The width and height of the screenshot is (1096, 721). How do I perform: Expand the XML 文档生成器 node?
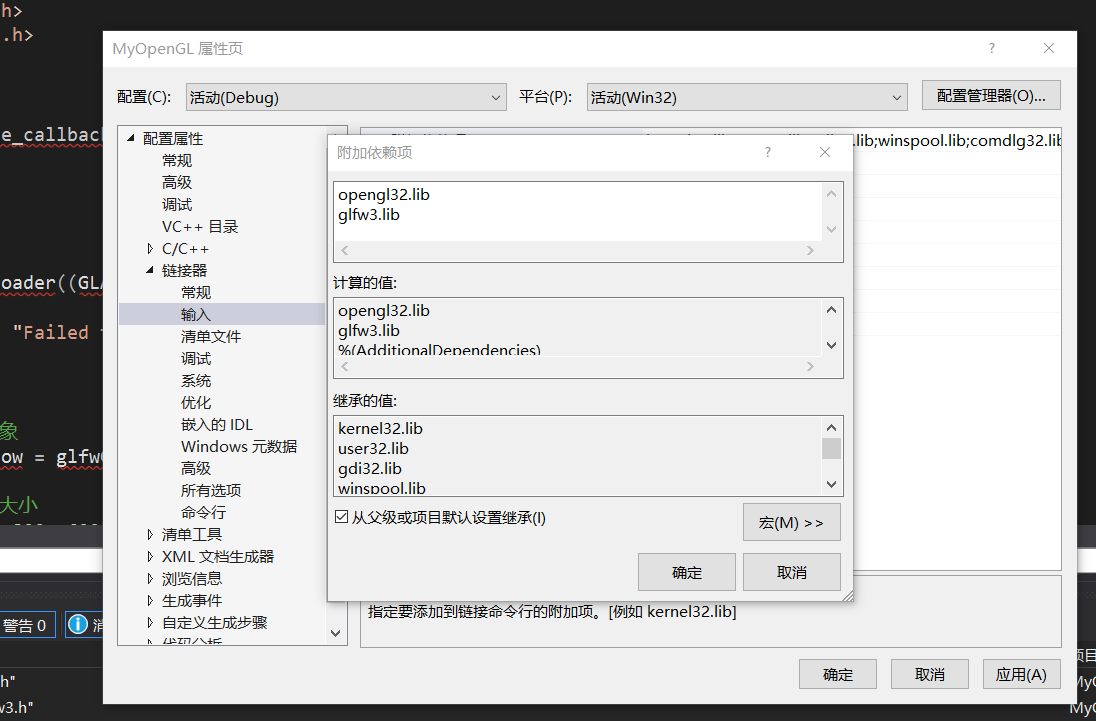coord(150,557)
